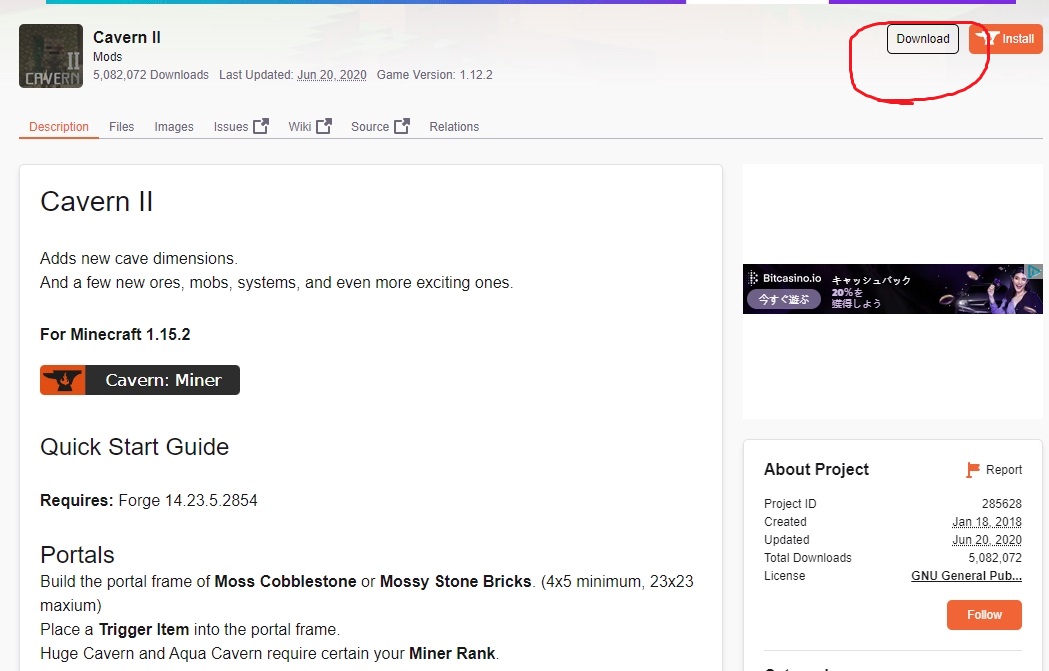This screenshot has width=1049, height=671.
Task: Open the Description tab
Action: tap(59, 126)
